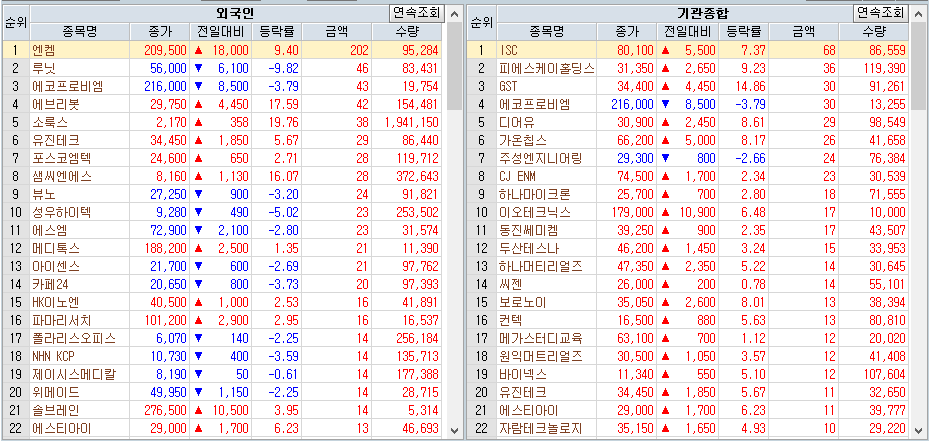
Task: Select 두산테스나 stock name
Action: coord(528,248)
